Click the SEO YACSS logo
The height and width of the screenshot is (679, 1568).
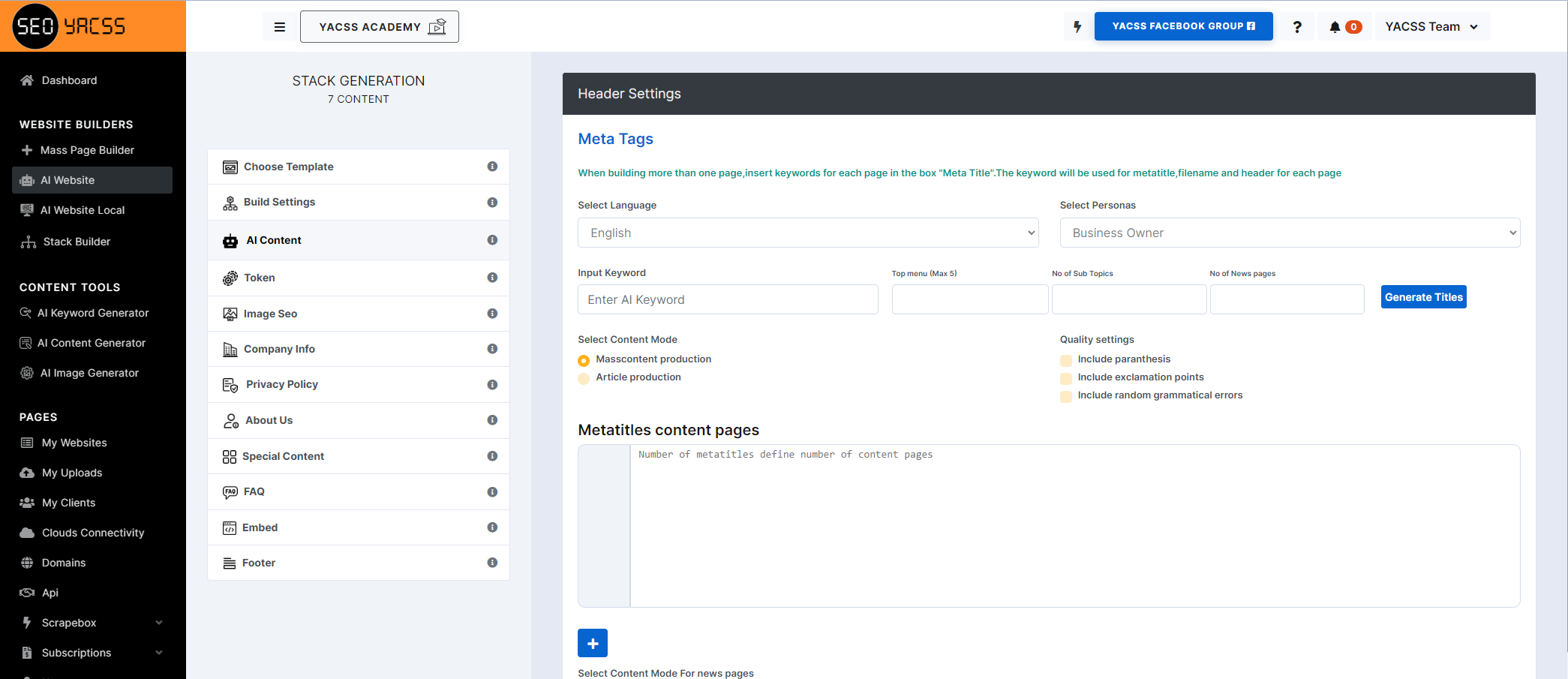coord(69,26)
